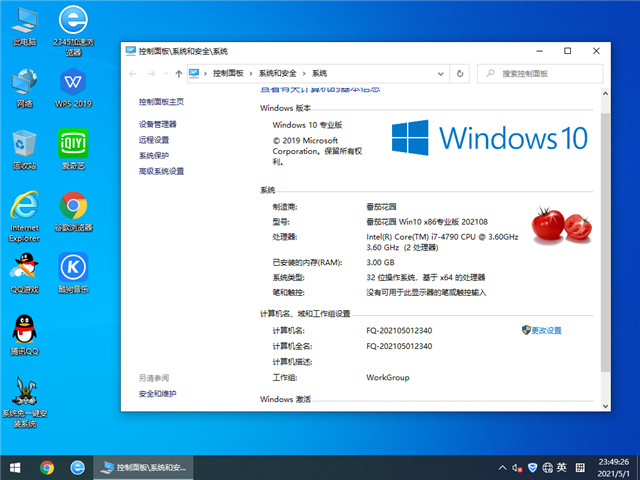Click the computer icon in address bar
The height and width of the screenshot is (480, 640).
pos(194,73)
